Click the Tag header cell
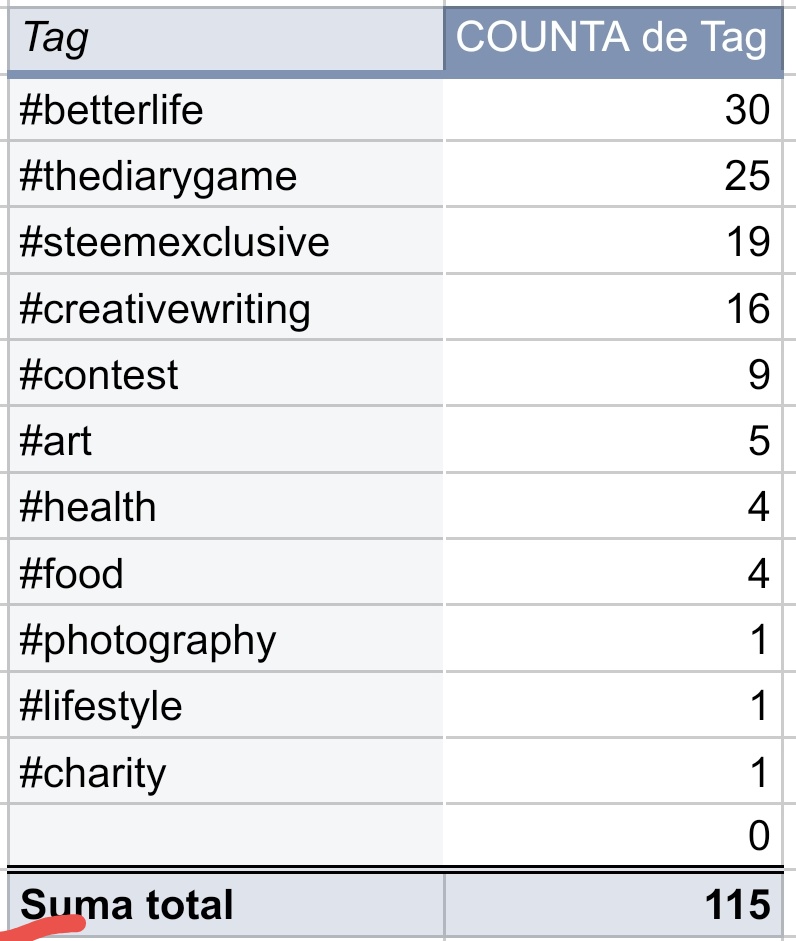This screenshot has width=796, height=941. (225, 39)
